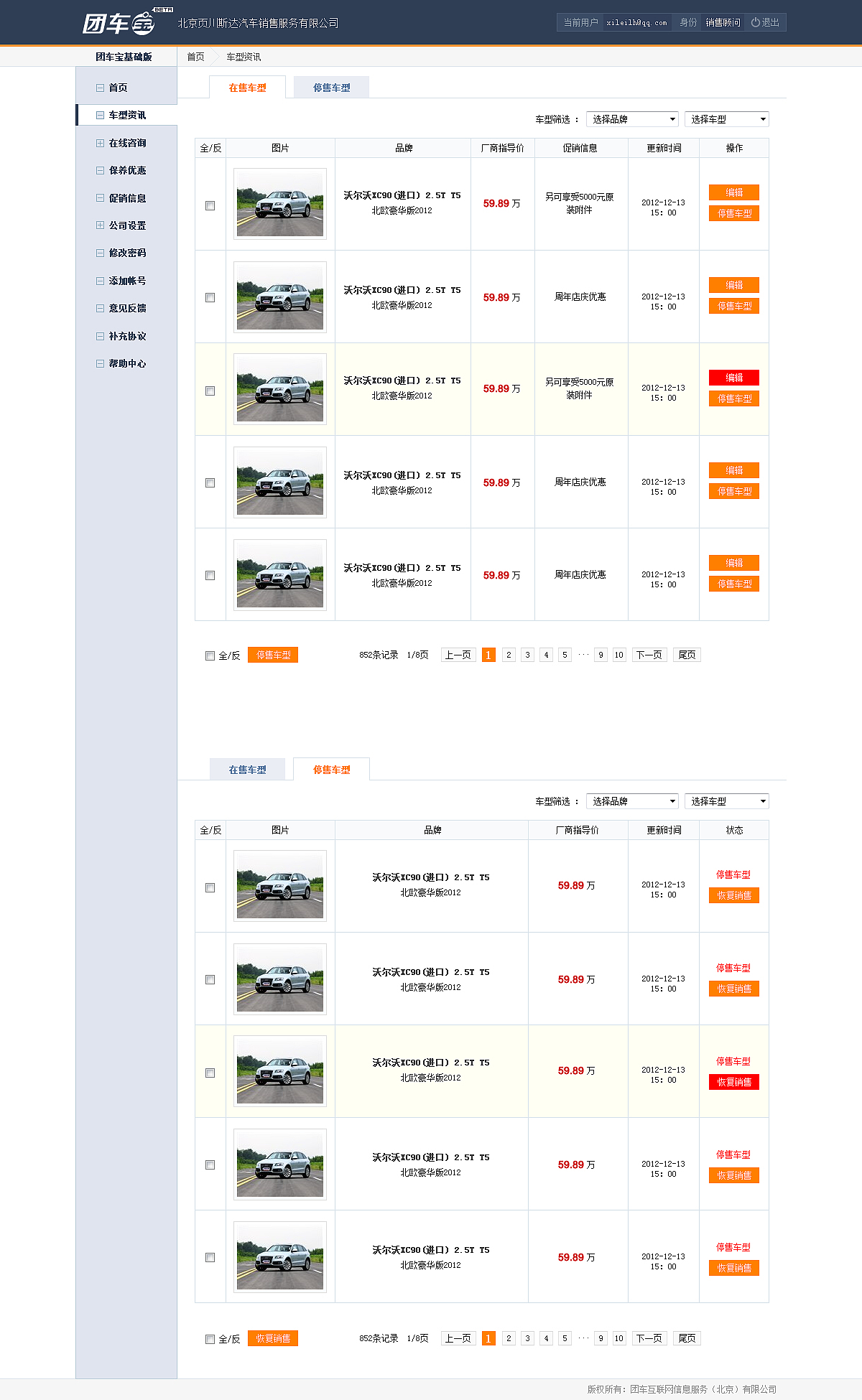Click the icon beside 补充协议 in sidebar
Image resolution: width=862 pixels, height=1400 pixels.
100,336
